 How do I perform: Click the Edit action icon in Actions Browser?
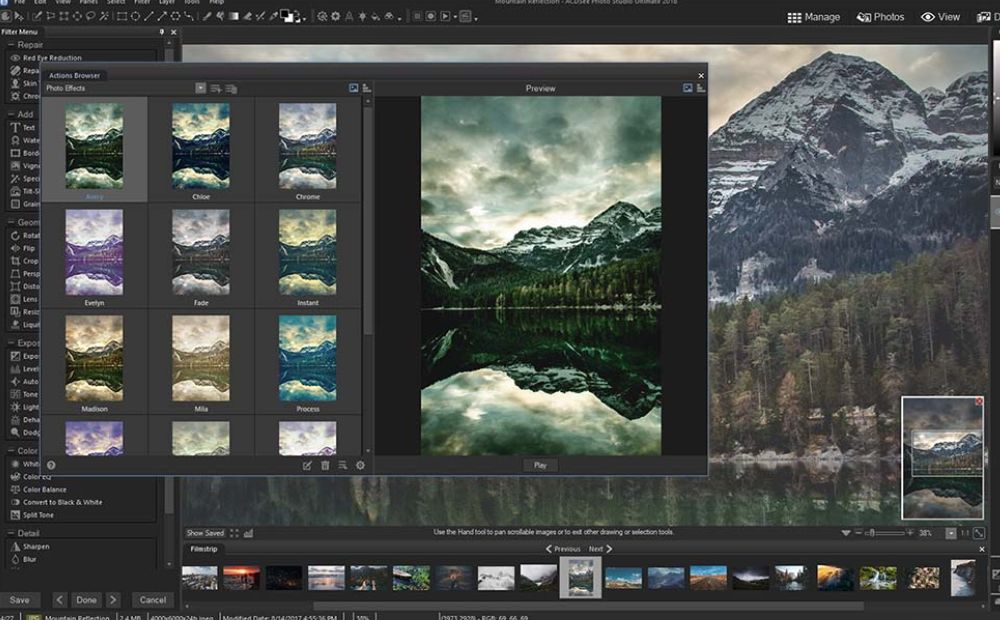(307, 466)
